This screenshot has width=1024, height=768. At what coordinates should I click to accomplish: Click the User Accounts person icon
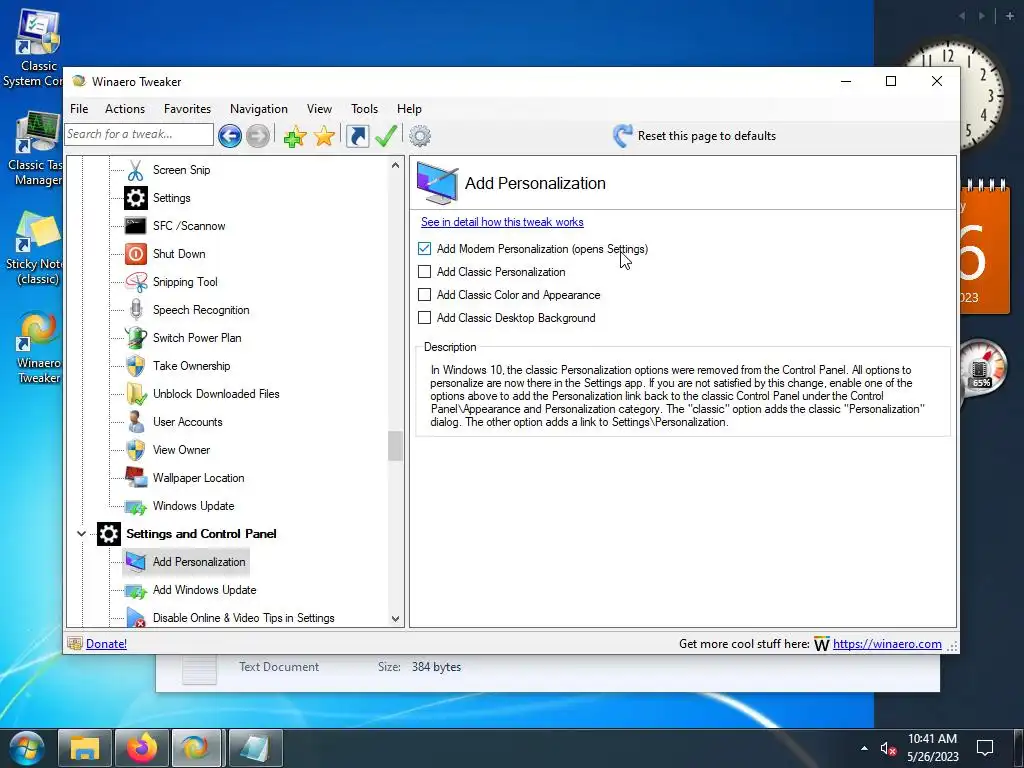point(136,422)
